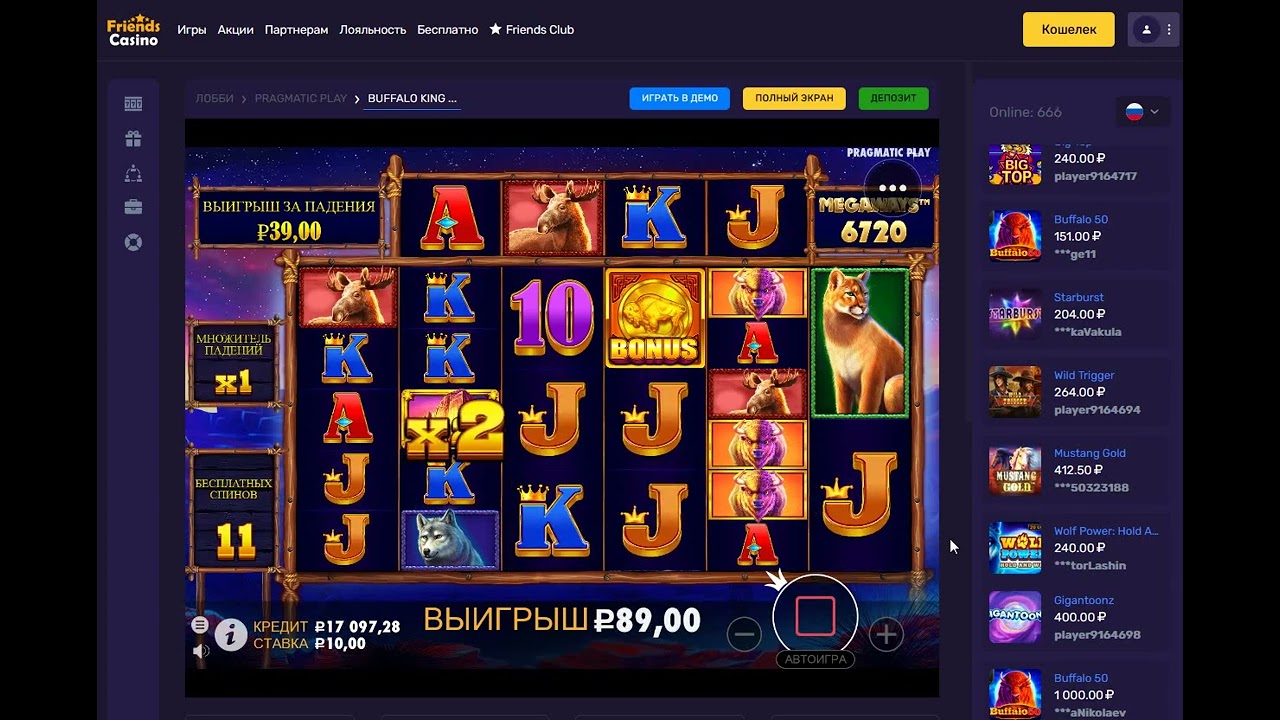Go to Pragmatic Play breadcrumb
Image resolution: width=1280 pixels, height=720 pixels.
click(300, 99)
